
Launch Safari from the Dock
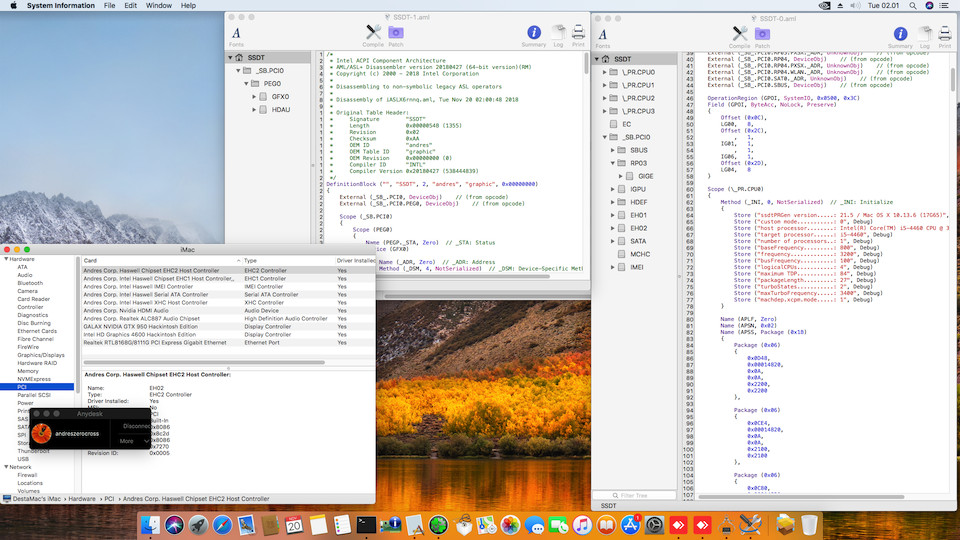[x=222, y=524]
